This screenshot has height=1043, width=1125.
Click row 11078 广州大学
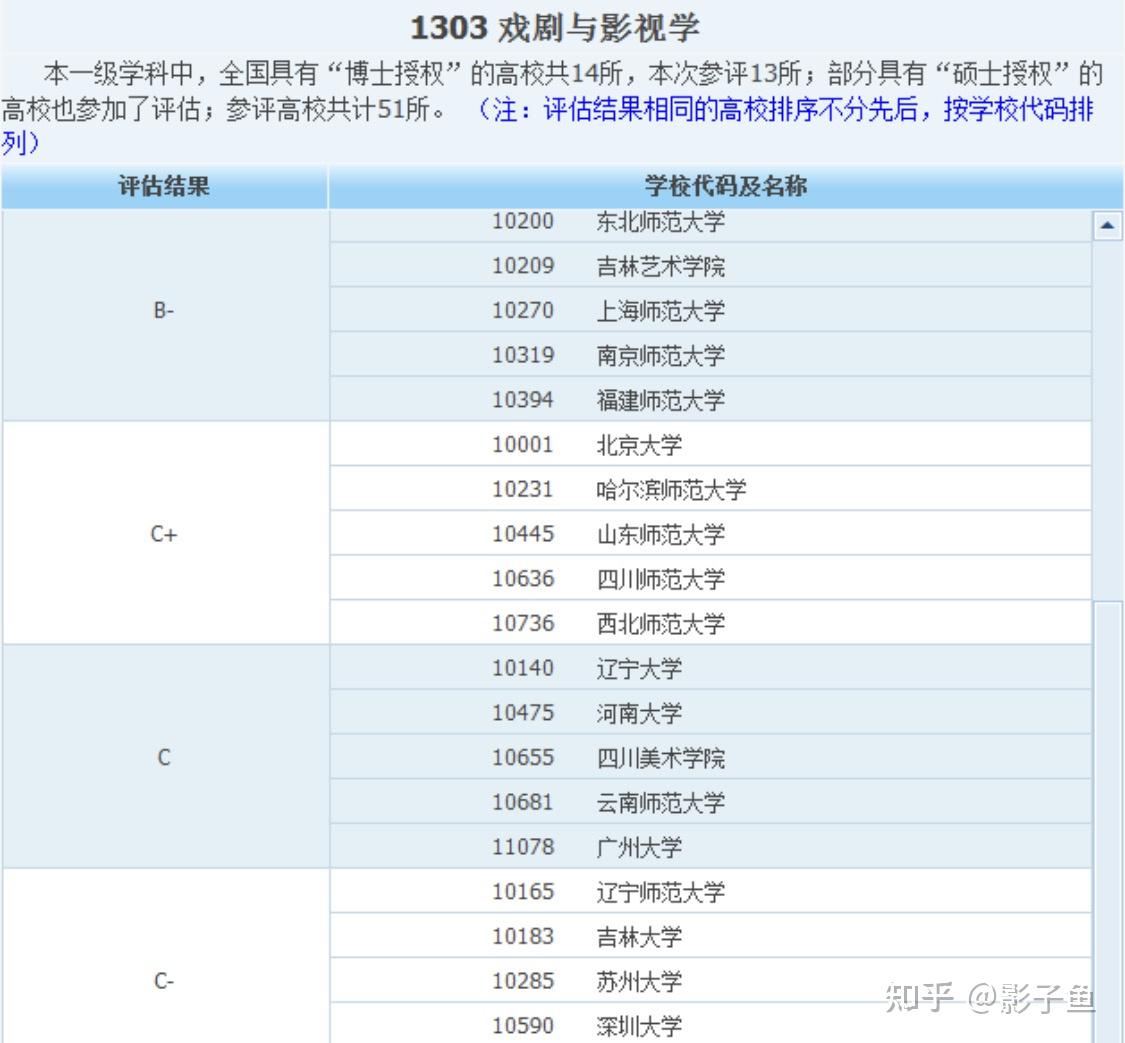click(x=710, y=846)
